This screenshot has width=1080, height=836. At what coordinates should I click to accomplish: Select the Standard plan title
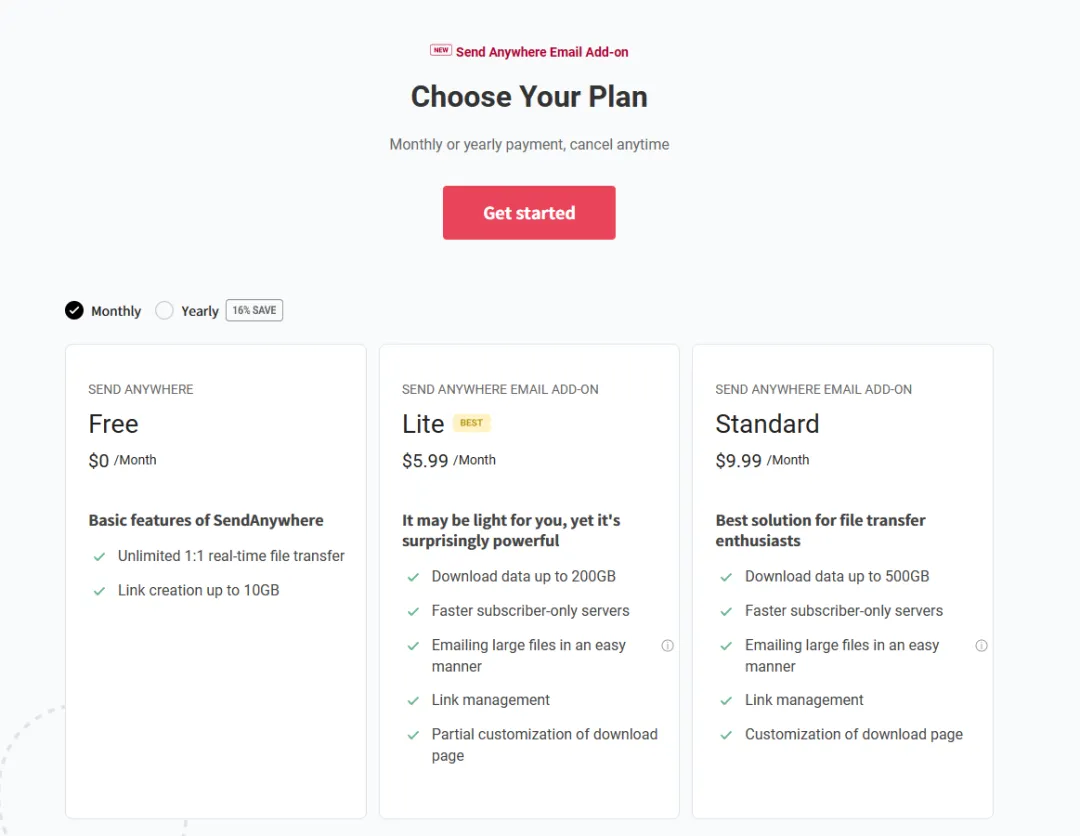click(767, 424)
